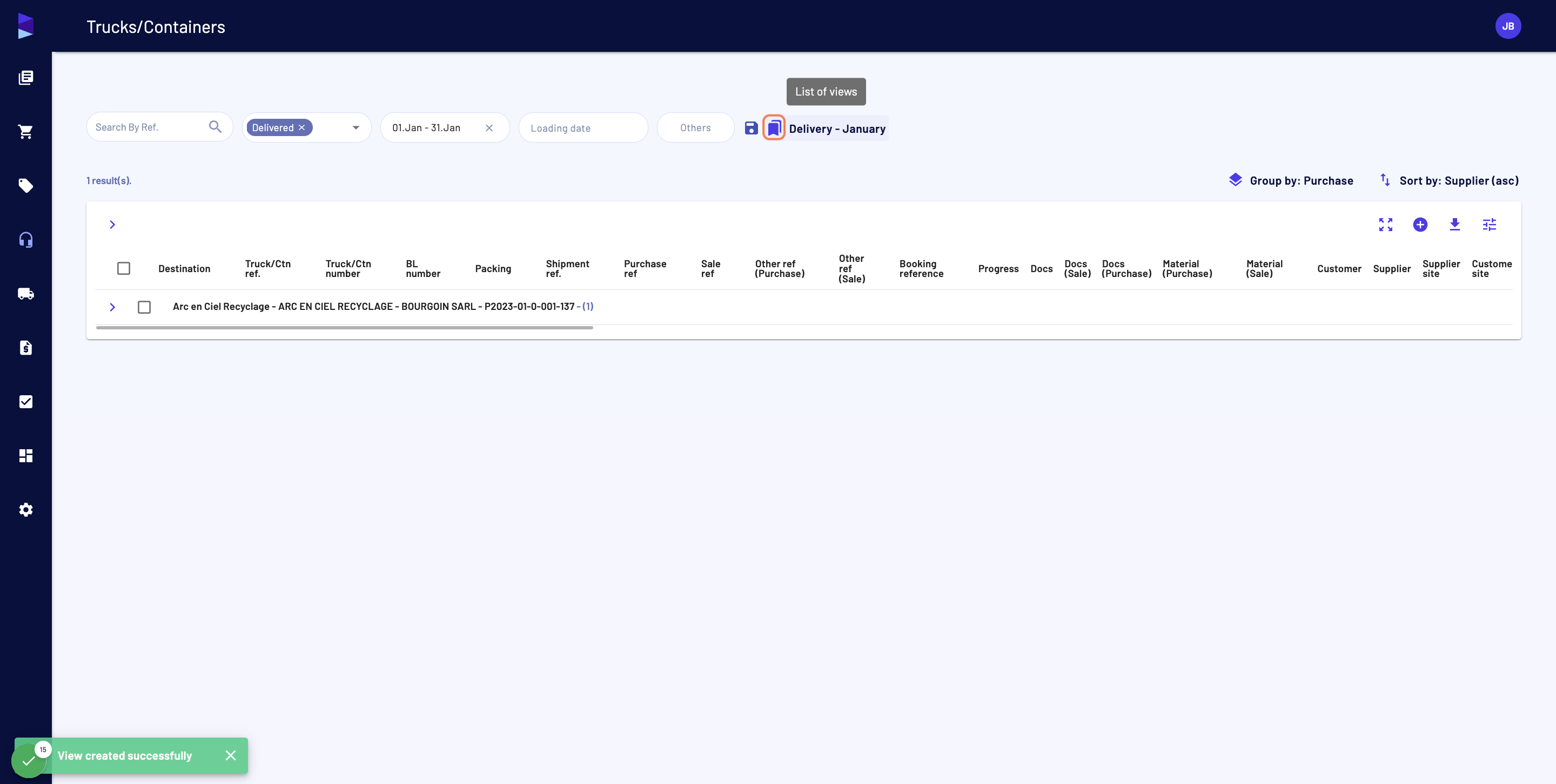Expand the Arc en Ciel Recyclage group row
The height and width of the screenshot is (784, 1556).
112,307
